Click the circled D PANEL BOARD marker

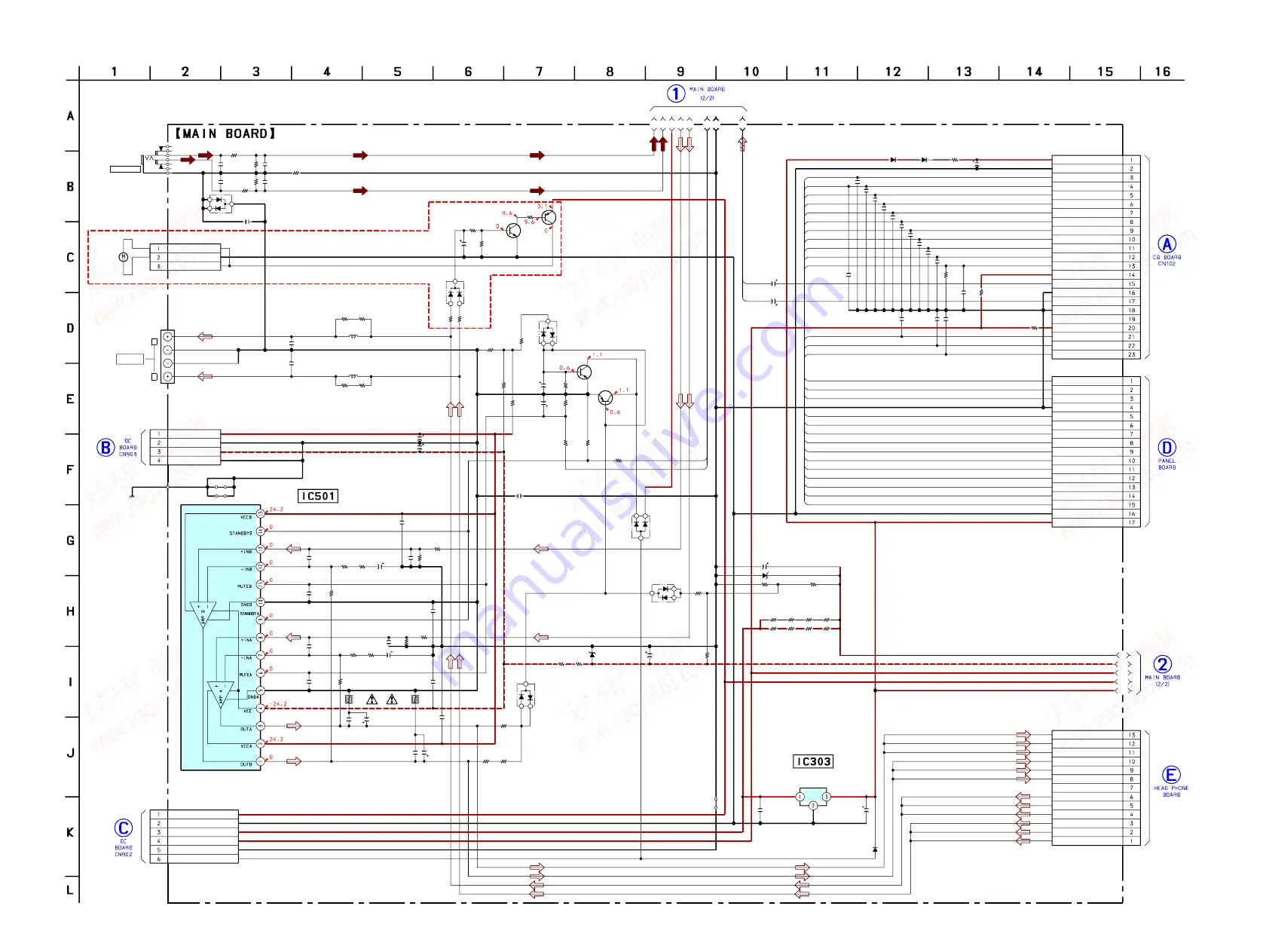point(1167,448)
